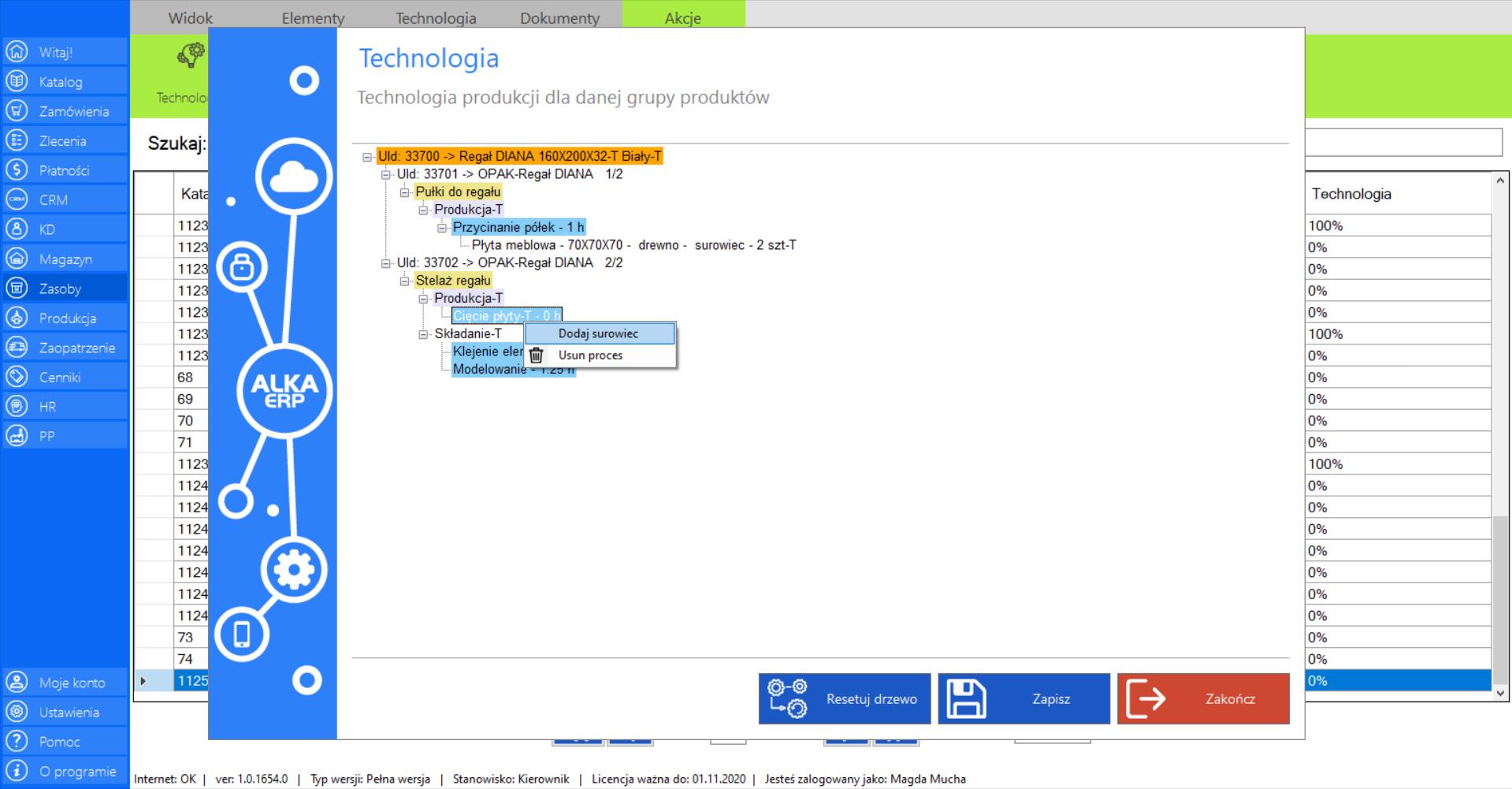Viewport: 1512px width, 789px height.
Task: Select the Produkcja sidebar icon
Action: [x=17, y=318]
